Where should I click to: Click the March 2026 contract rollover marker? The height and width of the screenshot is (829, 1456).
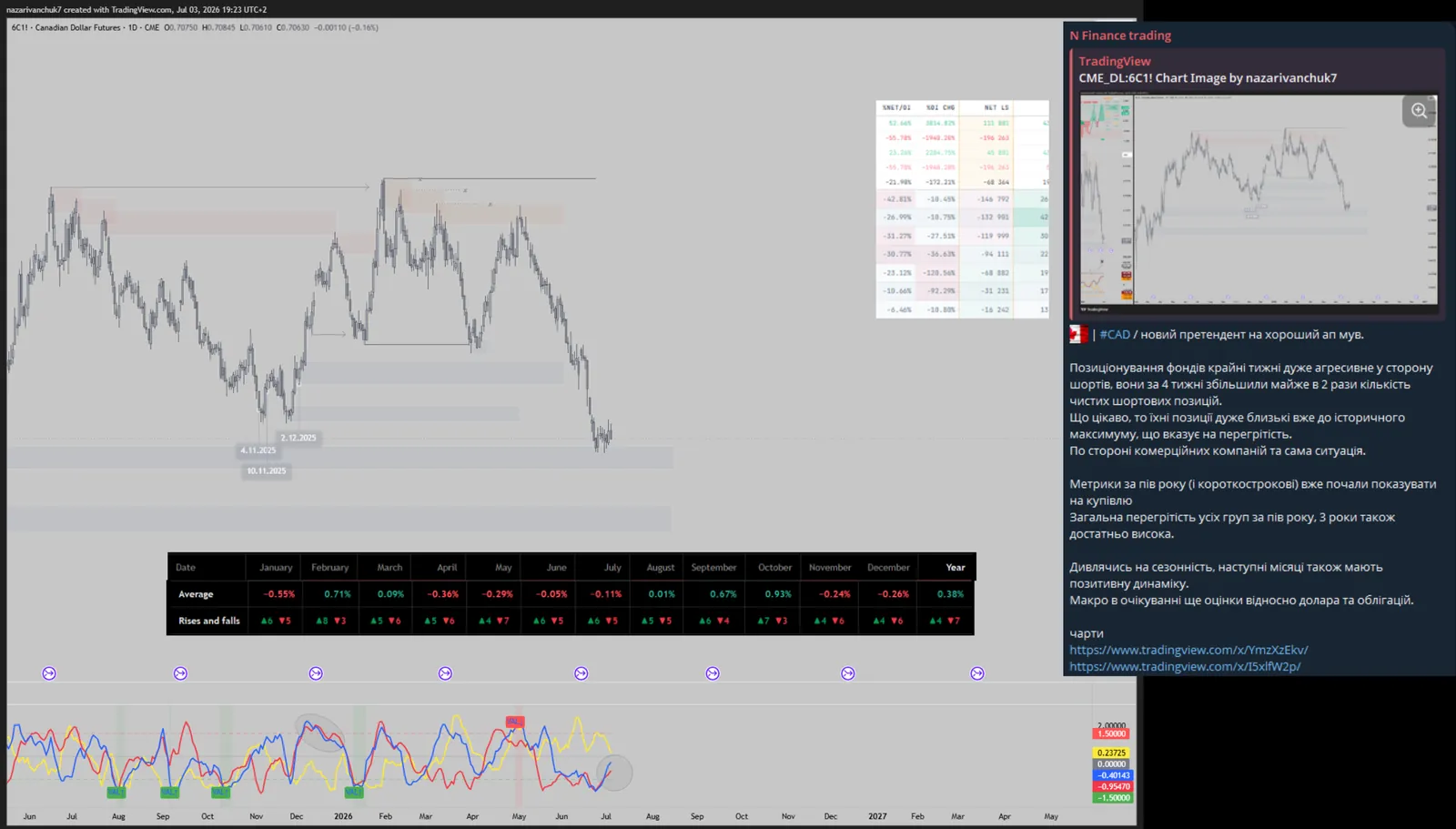(445, 673)
